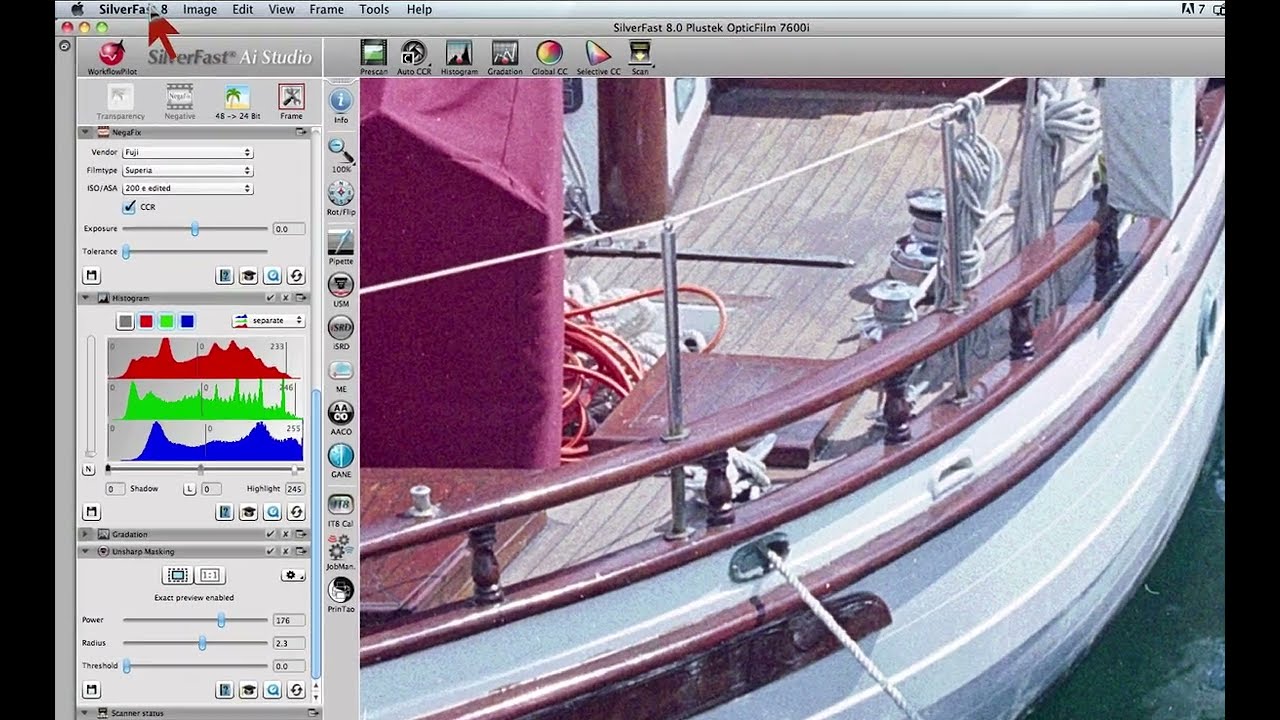Image resolution: width=1280 pixels, height=720 pixels.
Task: Click the Scan button in toolbar
Action: pyautogui.click(x=640, y=56)
